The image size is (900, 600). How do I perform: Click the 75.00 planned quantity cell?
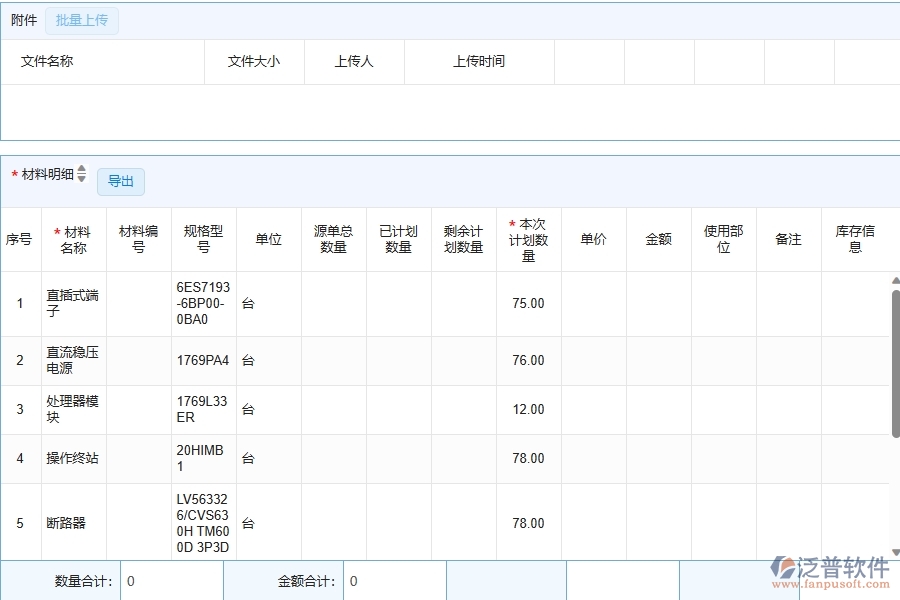[x=528, y=303]
